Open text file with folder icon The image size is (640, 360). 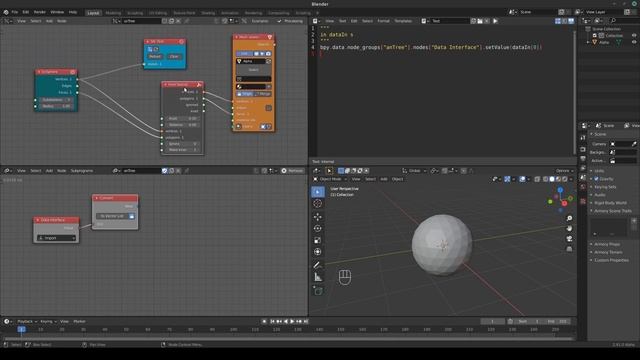pos(480,21)
